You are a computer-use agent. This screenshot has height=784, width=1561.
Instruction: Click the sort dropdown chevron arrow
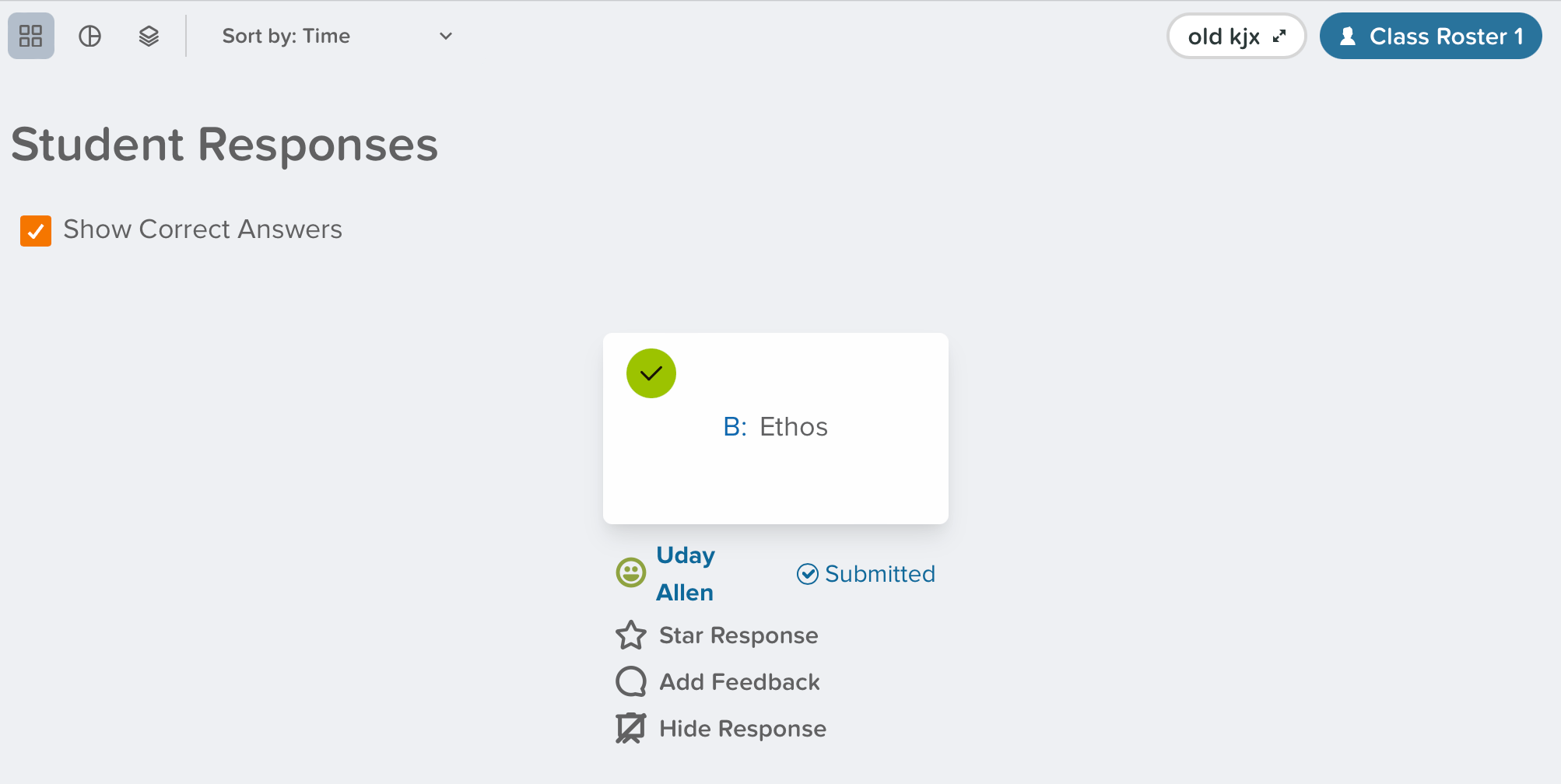[446, 36]
